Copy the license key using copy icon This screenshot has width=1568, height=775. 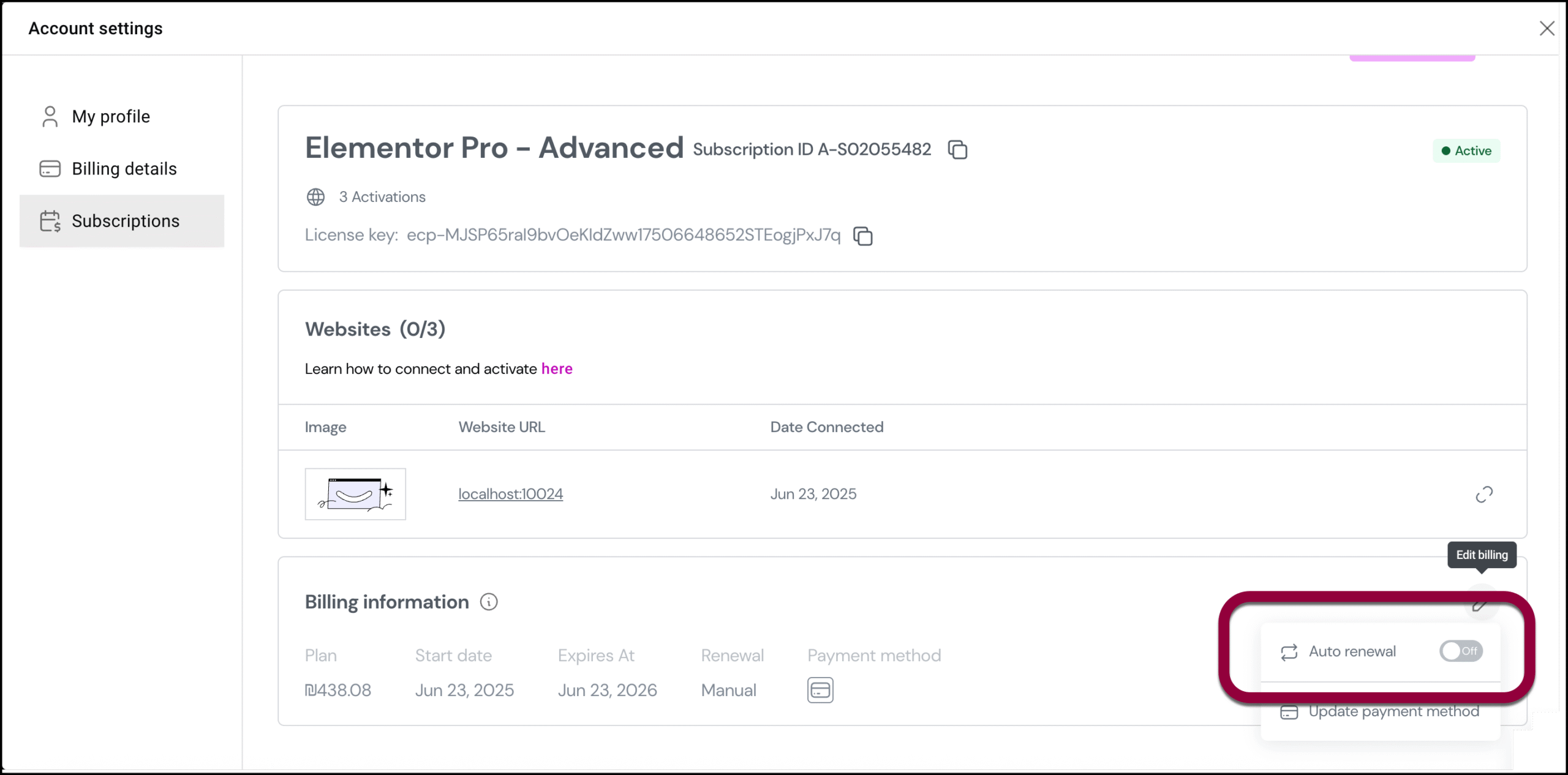863,236
